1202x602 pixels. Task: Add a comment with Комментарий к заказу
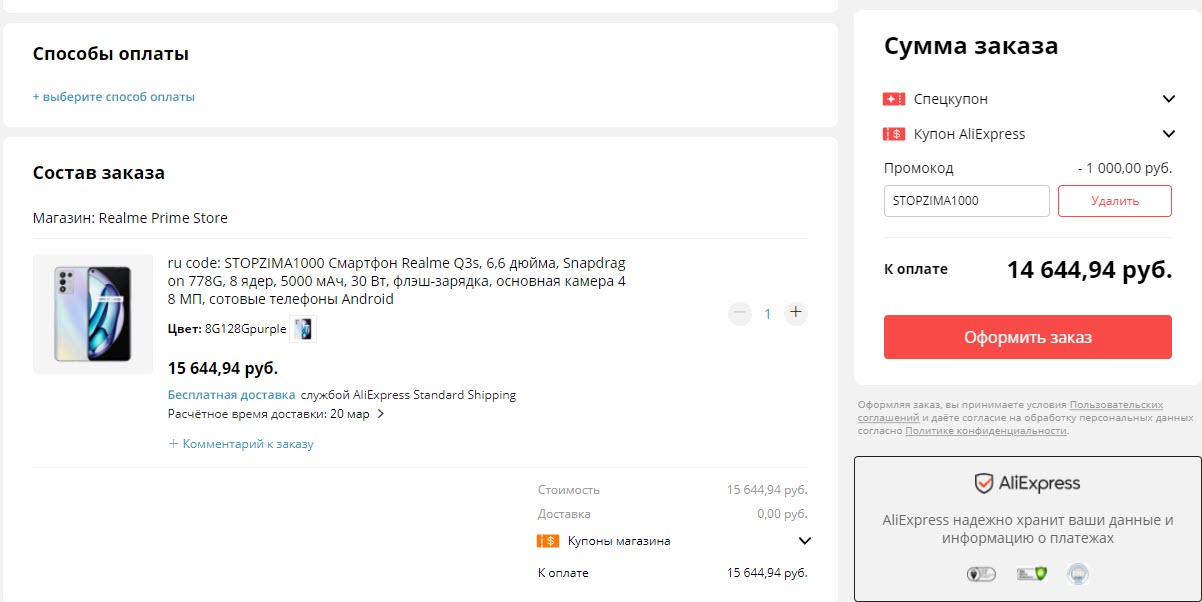pos(241,442)
